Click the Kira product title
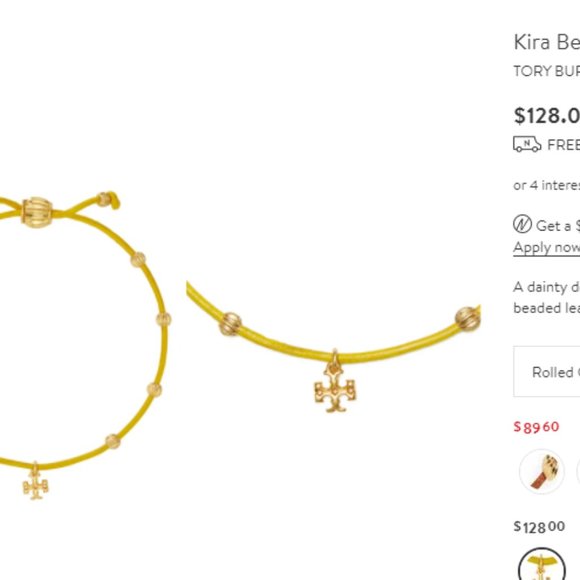 coord(547,42)
